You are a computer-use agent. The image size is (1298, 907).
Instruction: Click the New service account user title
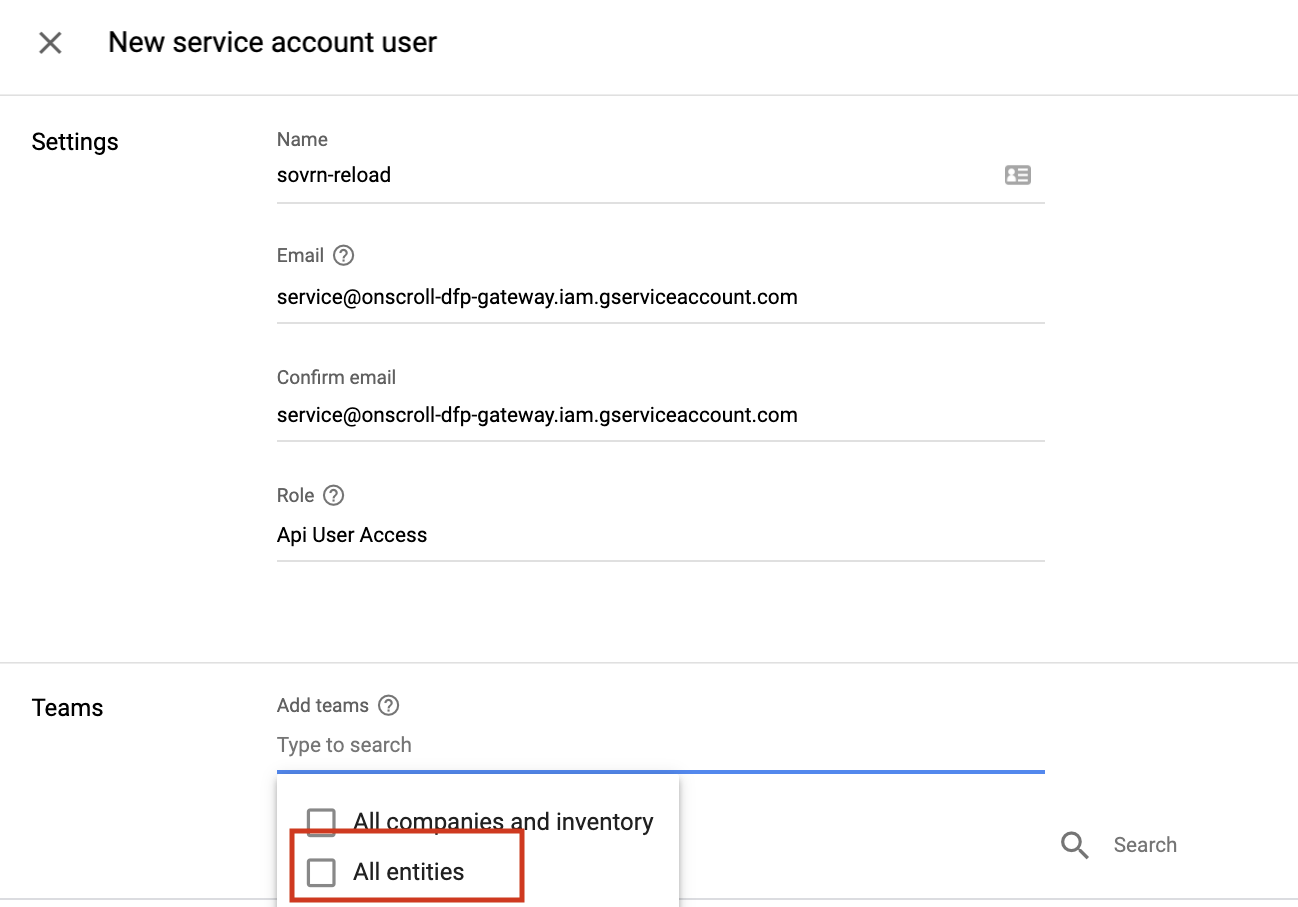pos(272,43)
